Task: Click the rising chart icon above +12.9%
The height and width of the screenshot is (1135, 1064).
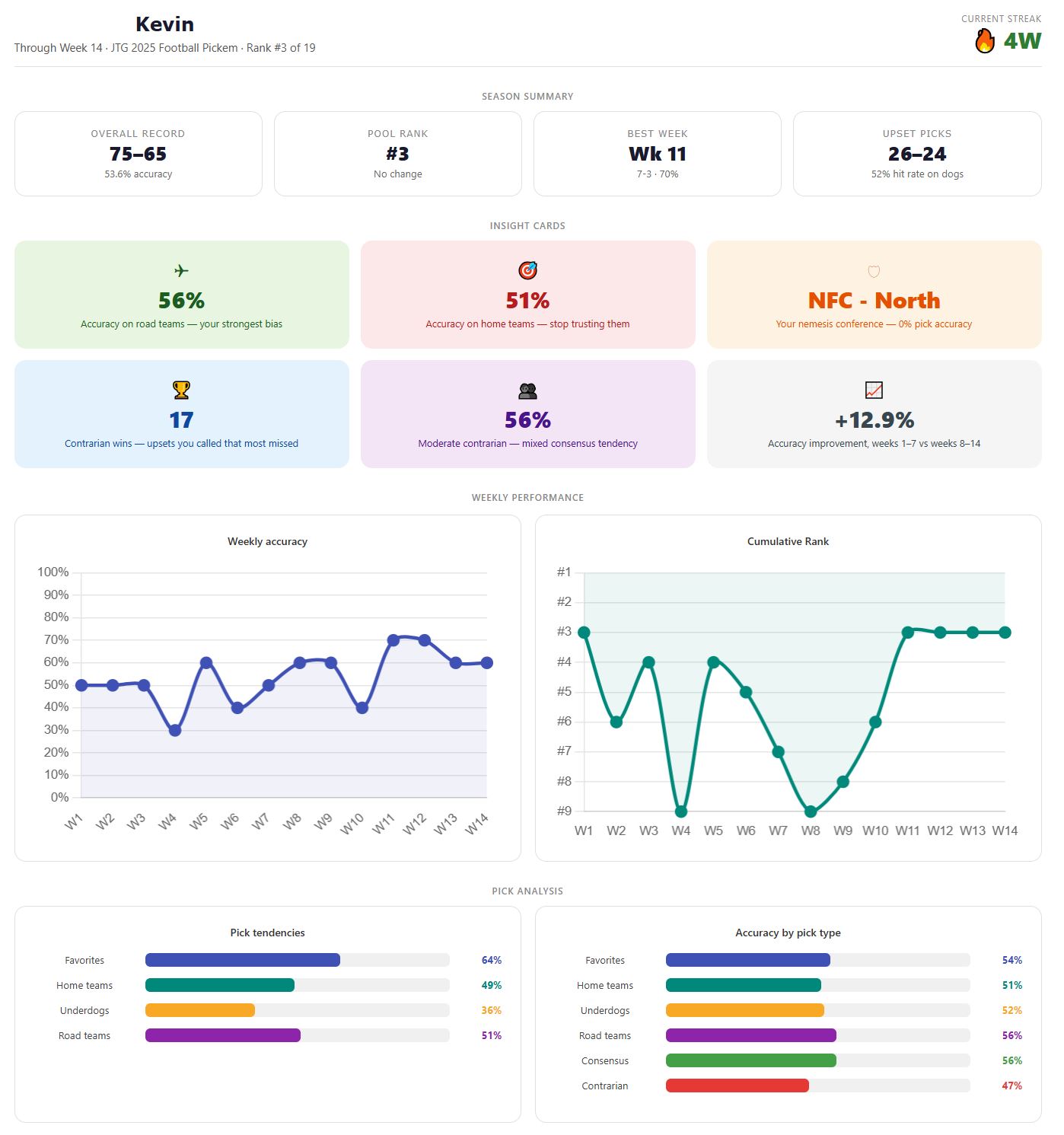Action: [874, 390]
